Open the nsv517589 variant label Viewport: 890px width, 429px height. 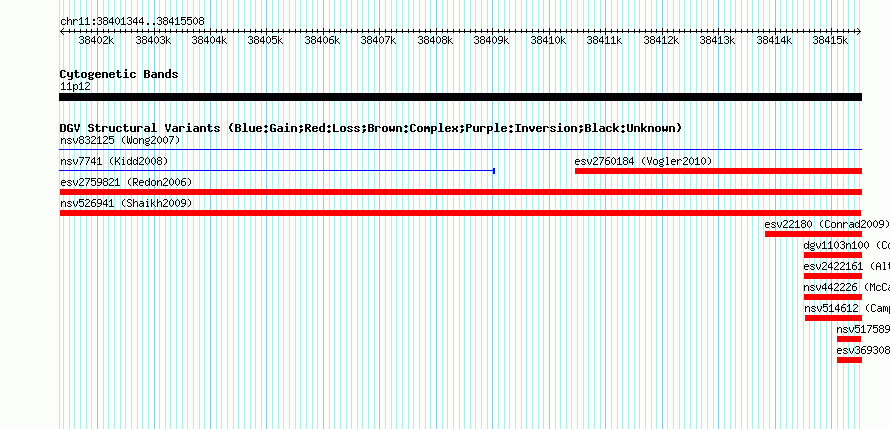click(x=863, y=329)
